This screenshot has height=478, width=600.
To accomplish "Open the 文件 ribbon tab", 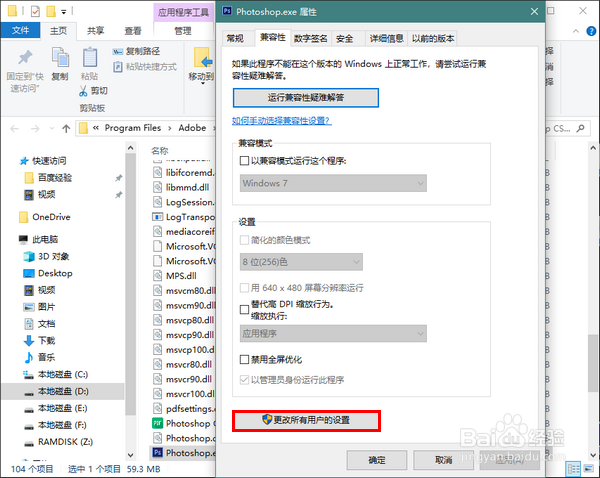I will point(20,30).
